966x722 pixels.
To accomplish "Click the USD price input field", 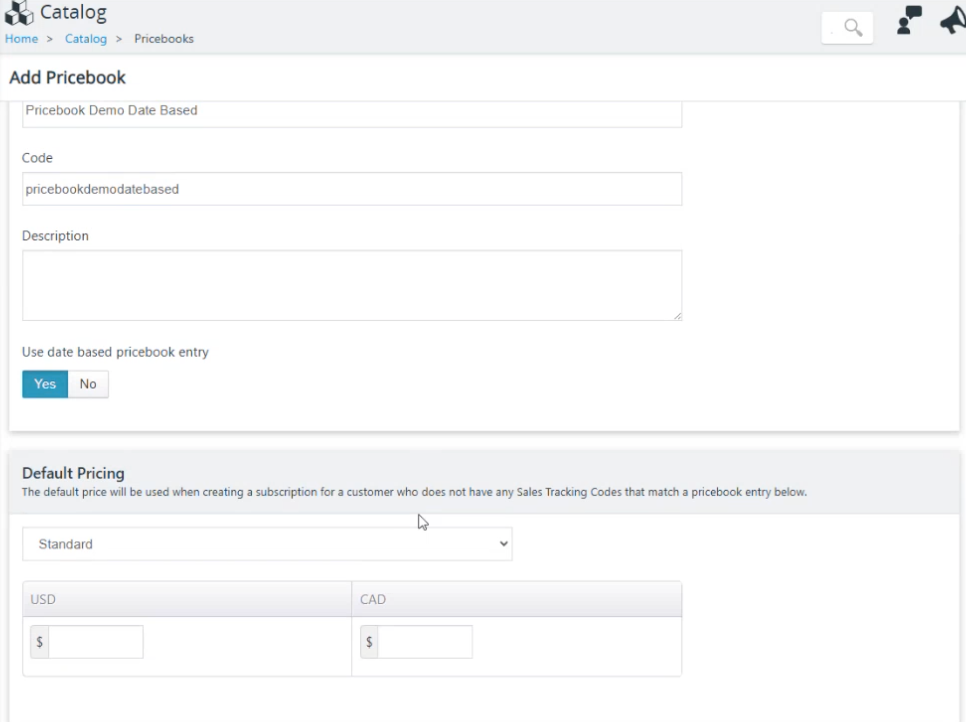I will 95,642.
